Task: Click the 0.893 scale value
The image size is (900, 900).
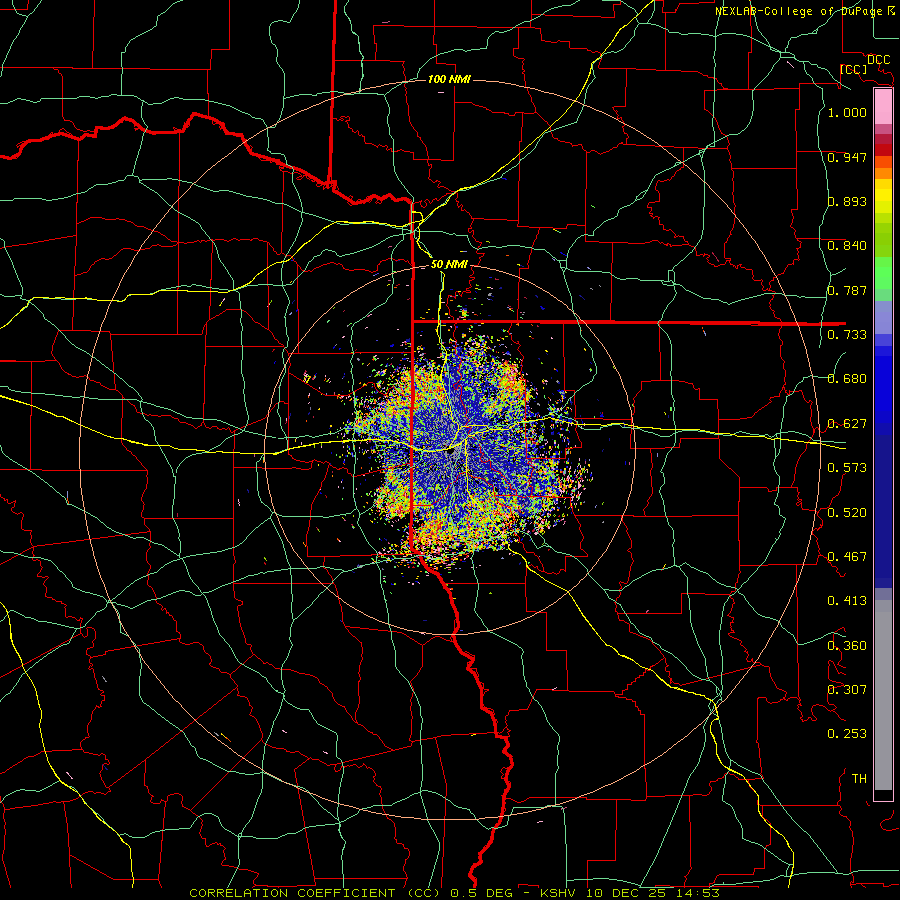Action: pos(847,201)
